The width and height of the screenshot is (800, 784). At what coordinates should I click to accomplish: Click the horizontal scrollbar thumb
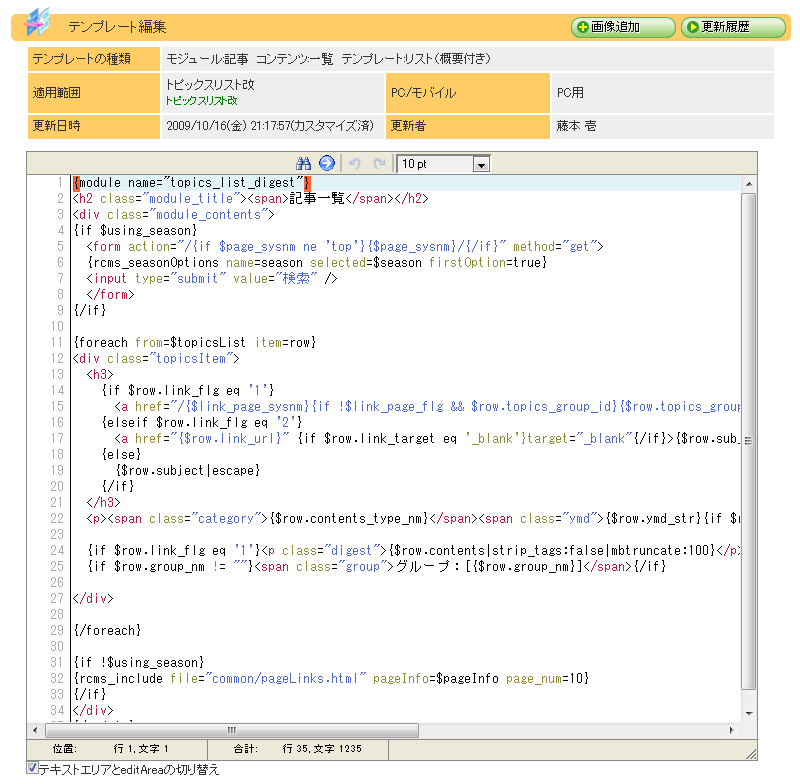click(232, 730)
